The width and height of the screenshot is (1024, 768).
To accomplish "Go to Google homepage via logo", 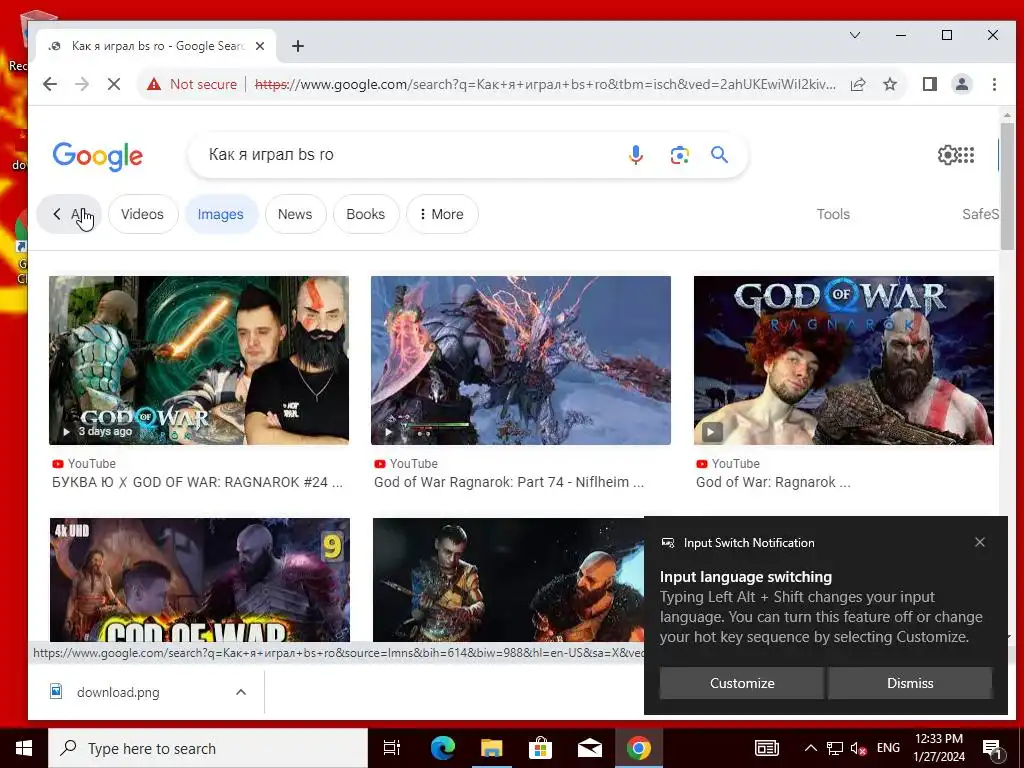I will point(97,156).
